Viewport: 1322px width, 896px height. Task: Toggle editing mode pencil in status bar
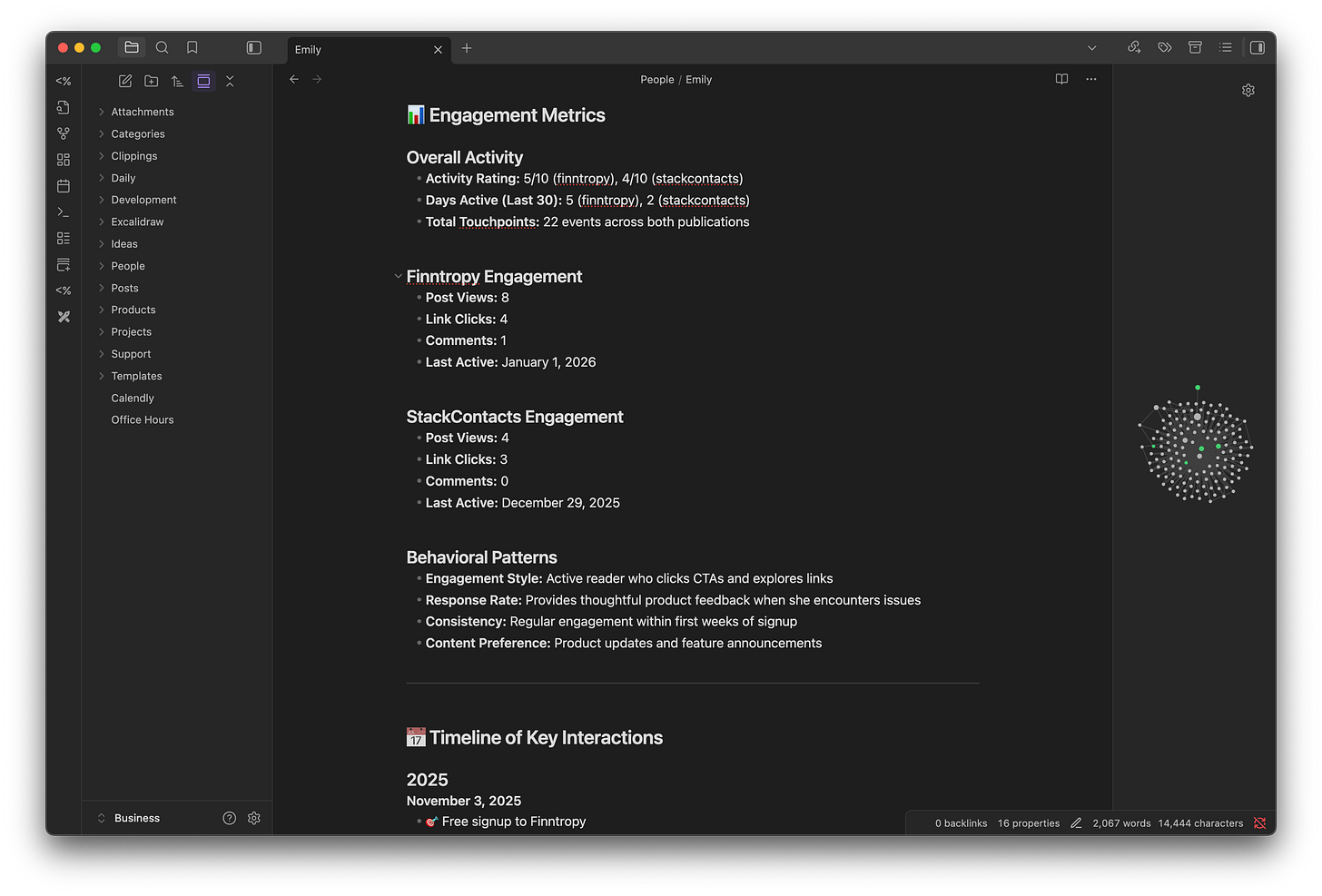[1076, 823]
